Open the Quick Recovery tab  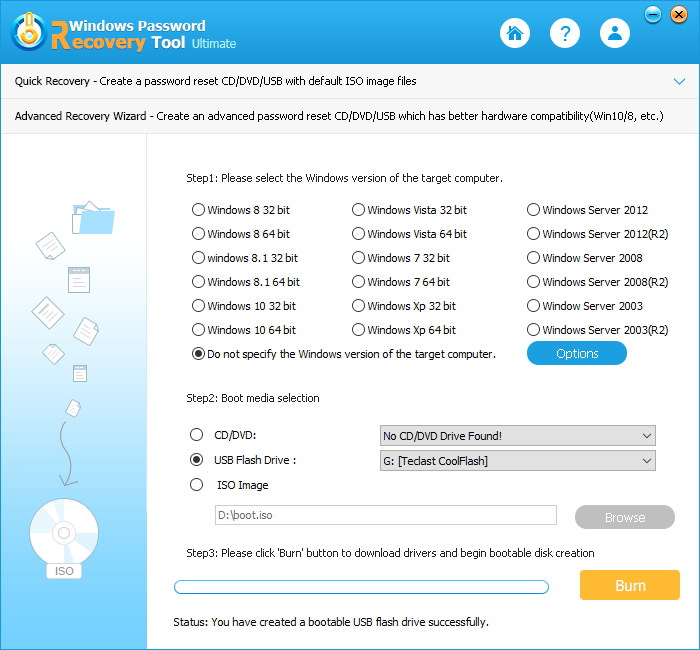click(x=350, y=81)
